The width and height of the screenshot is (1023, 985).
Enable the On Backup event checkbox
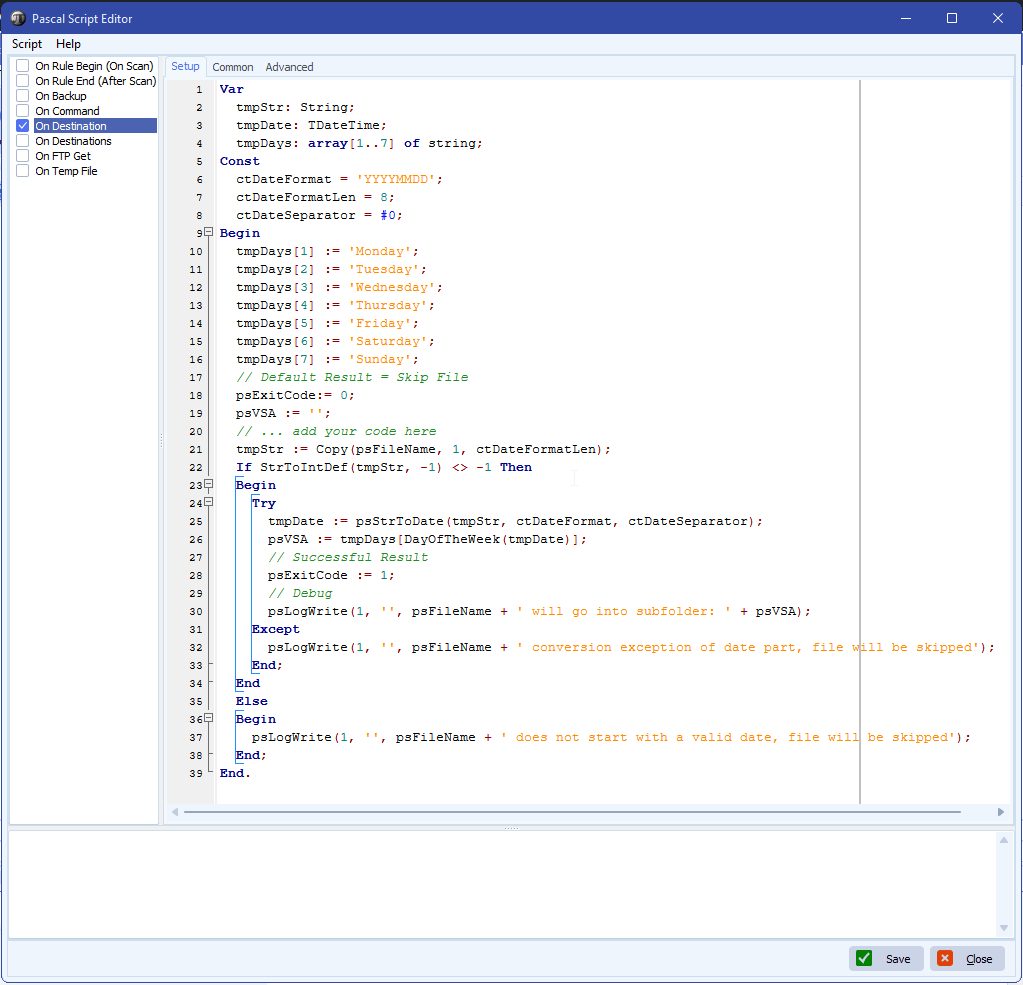(x=23, y=96)
